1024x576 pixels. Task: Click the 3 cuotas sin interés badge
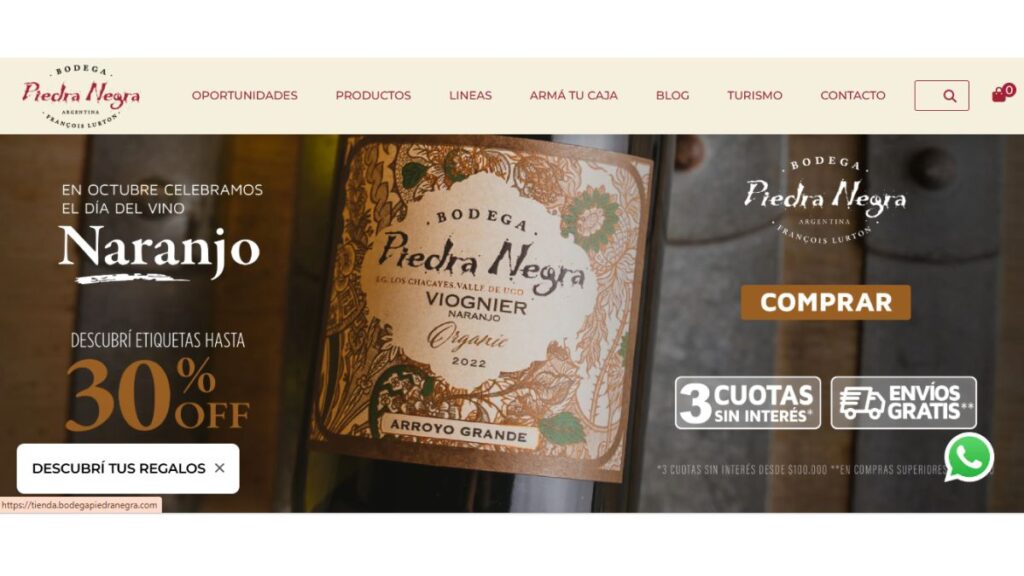[748, 402]
